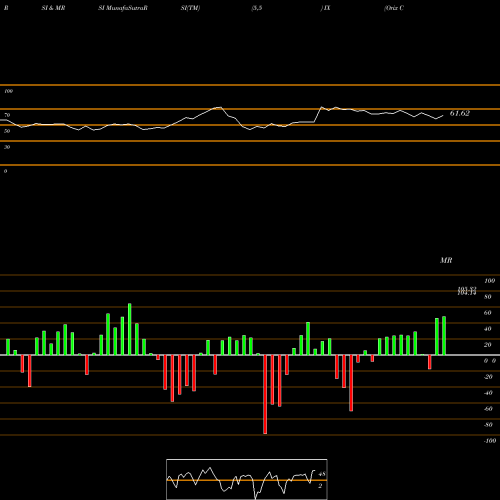This screenshot has height=500, width=500.
Task: Click the "(Orix C" header text
Action: coord(394,8)
